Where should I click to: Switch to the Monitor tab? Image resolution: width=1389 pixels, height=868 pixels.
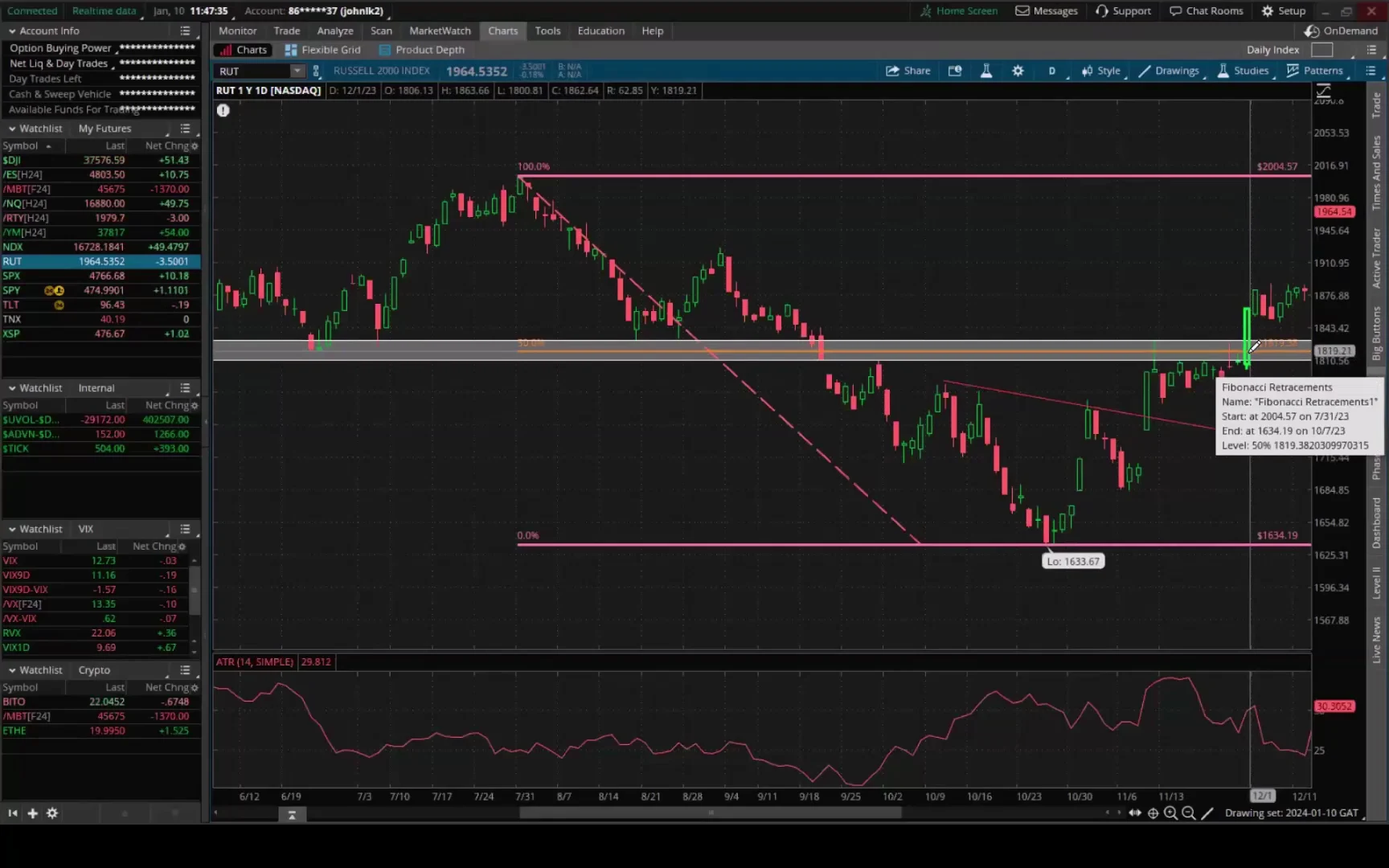[238, 31]
